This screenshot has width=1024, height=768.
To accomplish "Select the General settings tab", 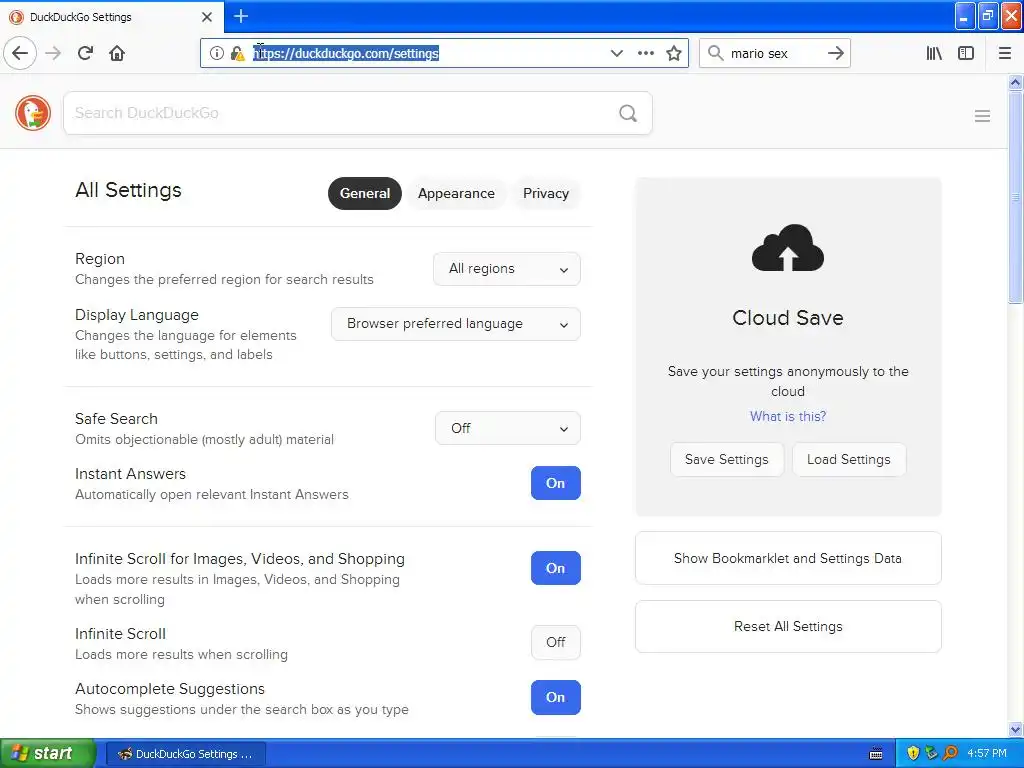I will click(364, 193).
